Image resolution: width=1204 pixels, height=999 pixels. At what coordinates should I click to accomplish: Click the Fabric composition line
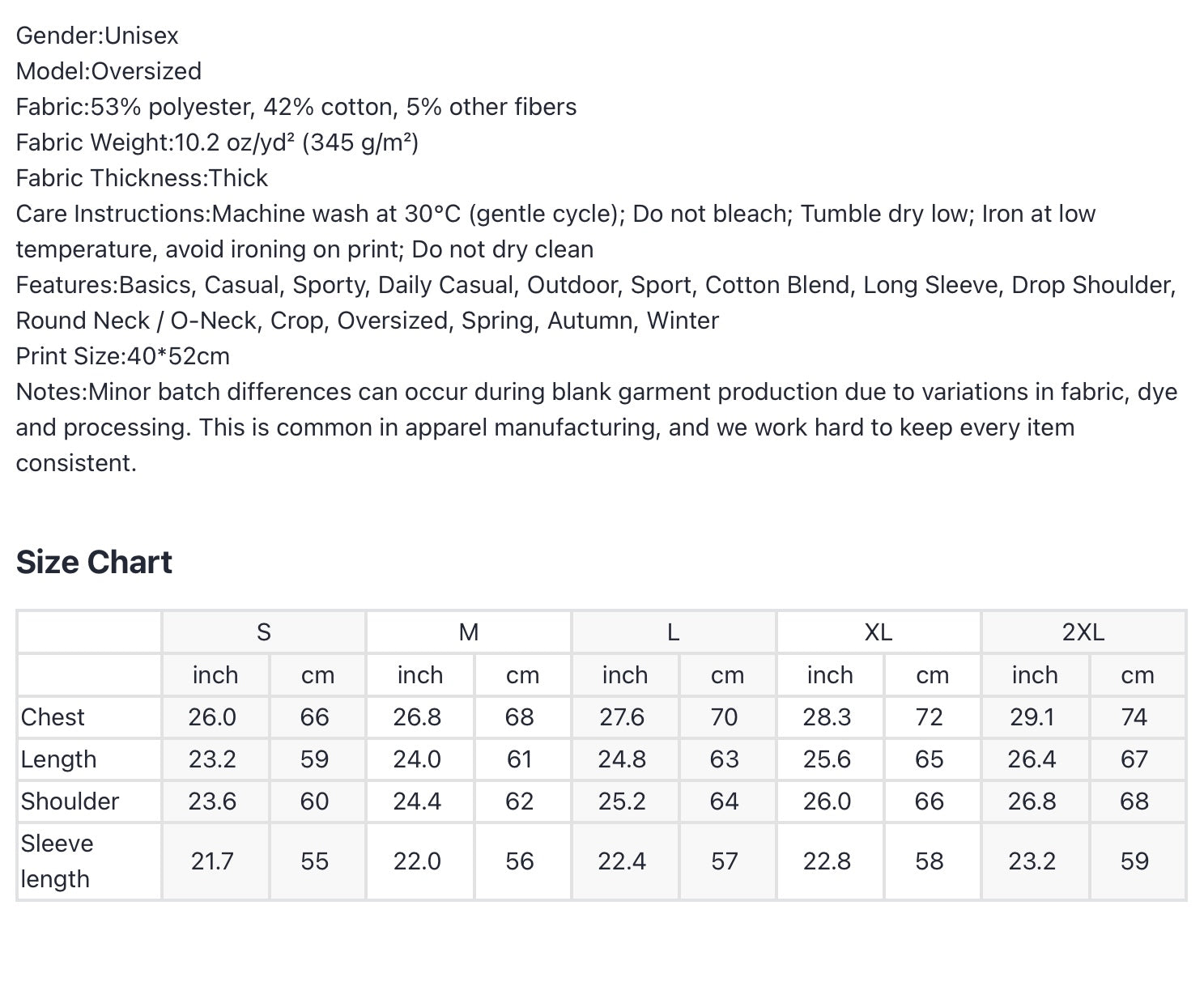pos(296,107)
